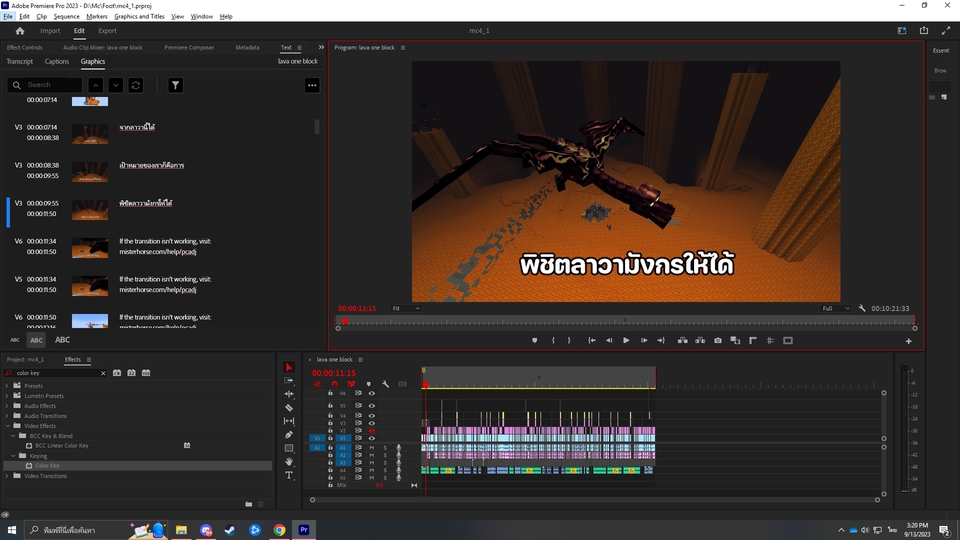Screen dimensions: 960x540
Task: Select the Type tool
Action: coord(289,475)
